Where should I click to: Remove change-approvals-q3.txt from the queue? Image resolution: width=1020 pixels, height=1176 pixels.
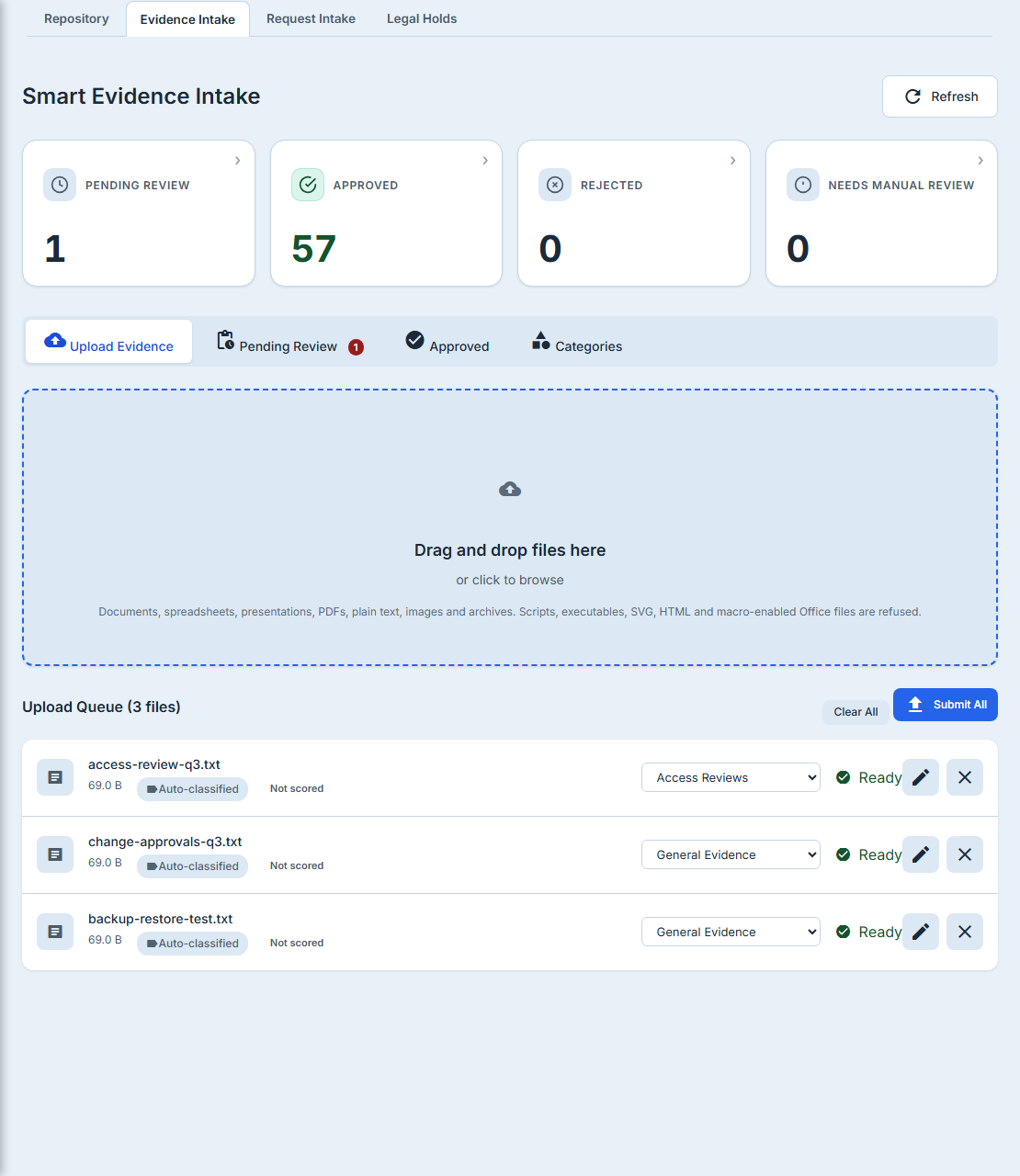[x=965, y=854]
